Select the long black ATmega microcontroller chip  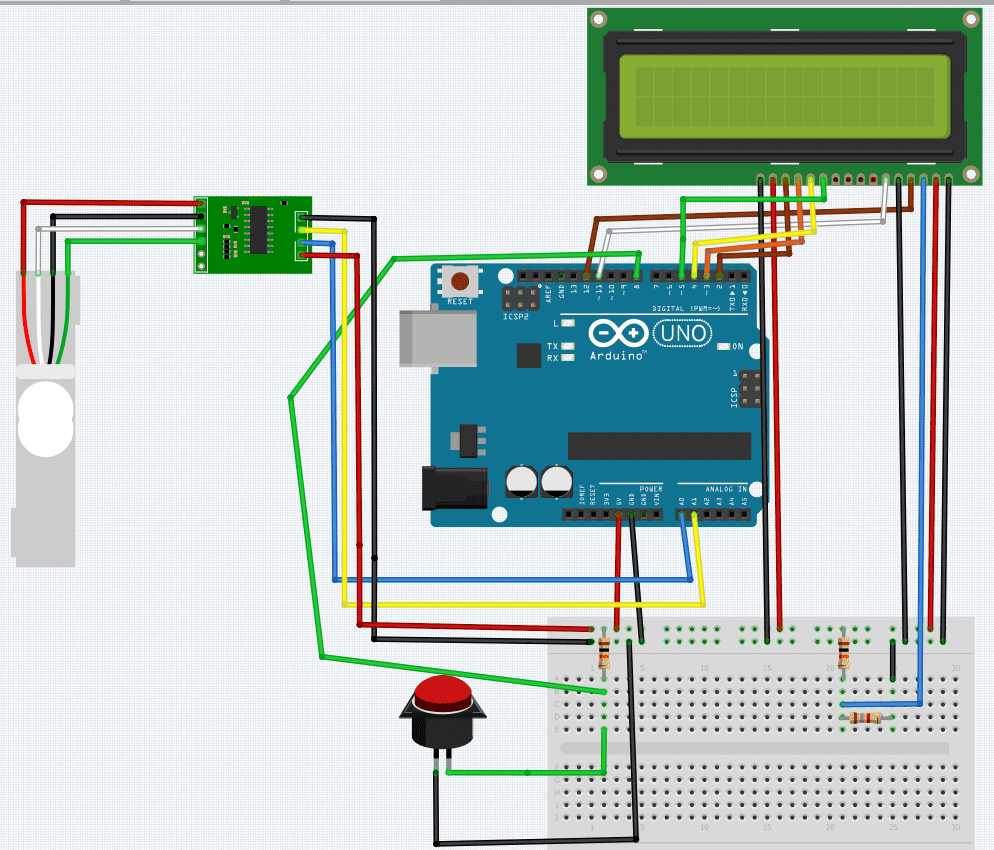coord(658,446)
